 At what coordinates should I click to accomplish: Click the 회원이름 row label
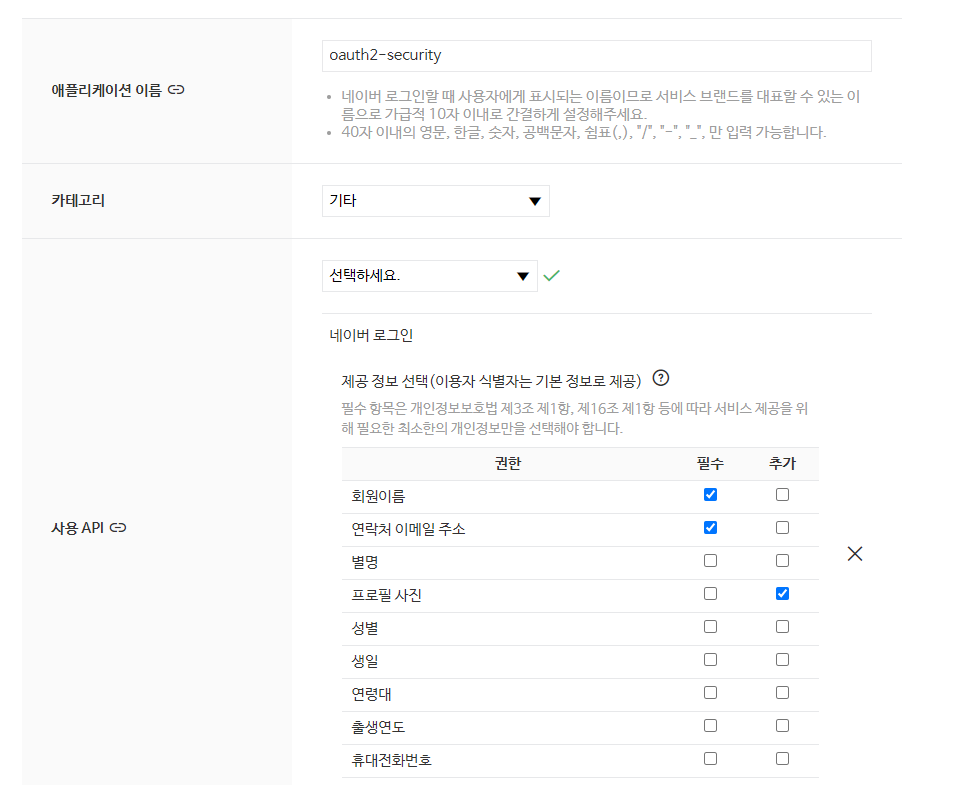point(378,496)
